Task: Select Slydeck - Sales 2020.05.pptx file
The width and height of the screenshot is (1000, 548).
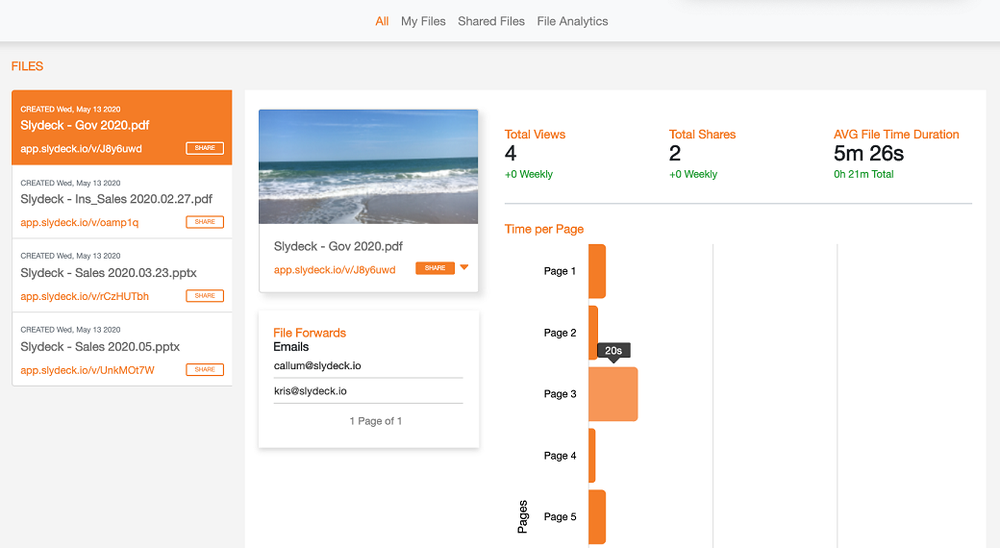Action: (100, 347)
